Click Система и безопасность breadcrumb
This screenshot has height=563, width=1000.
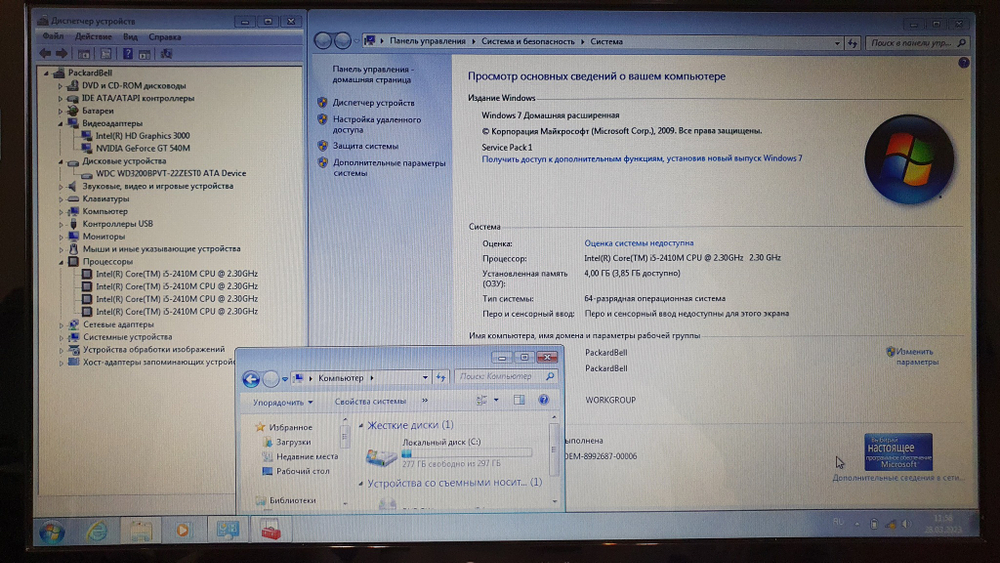point(527,41)
